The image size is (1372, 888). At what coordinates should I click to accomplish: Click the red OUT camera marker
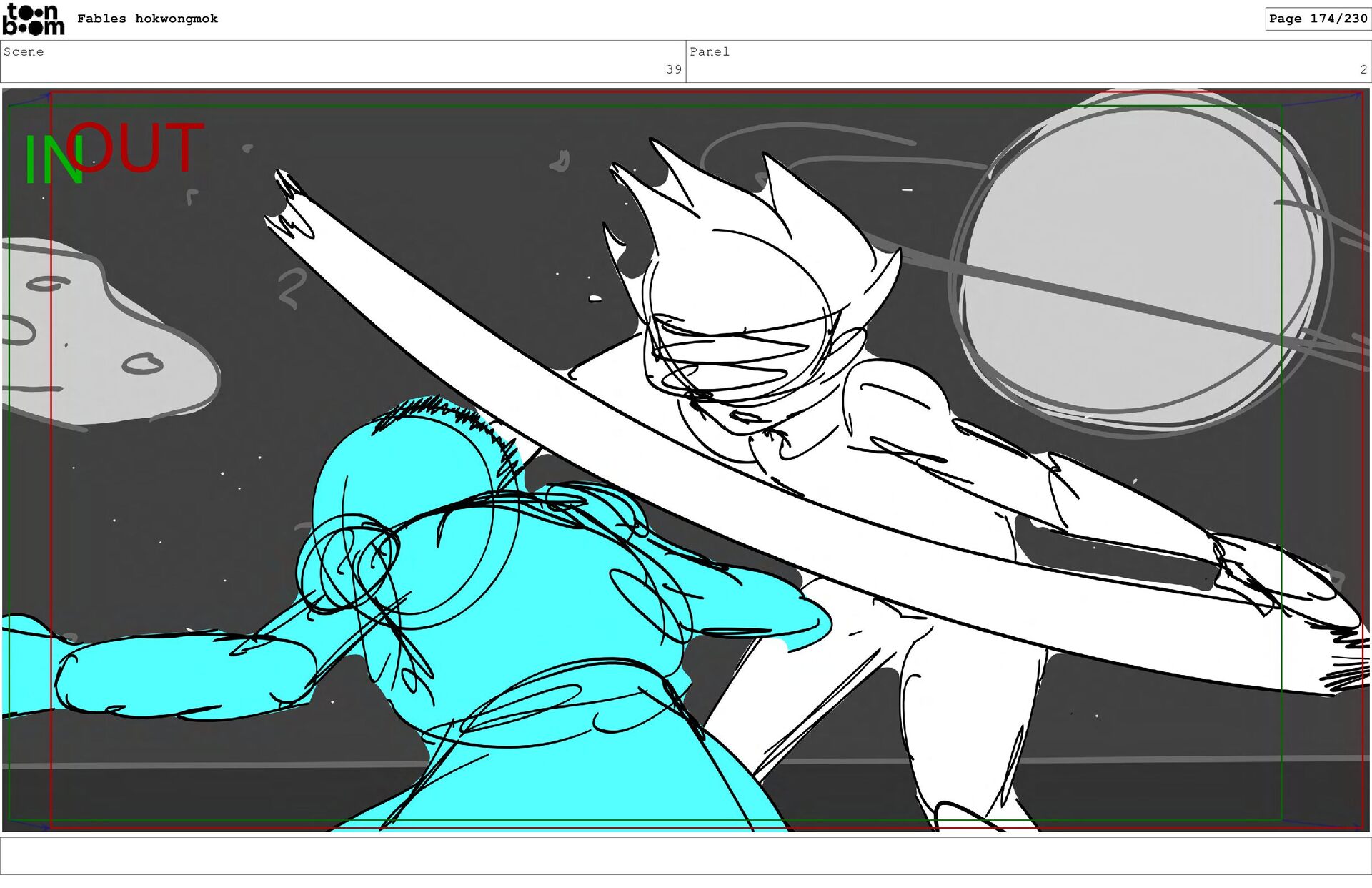click(136, 148)
